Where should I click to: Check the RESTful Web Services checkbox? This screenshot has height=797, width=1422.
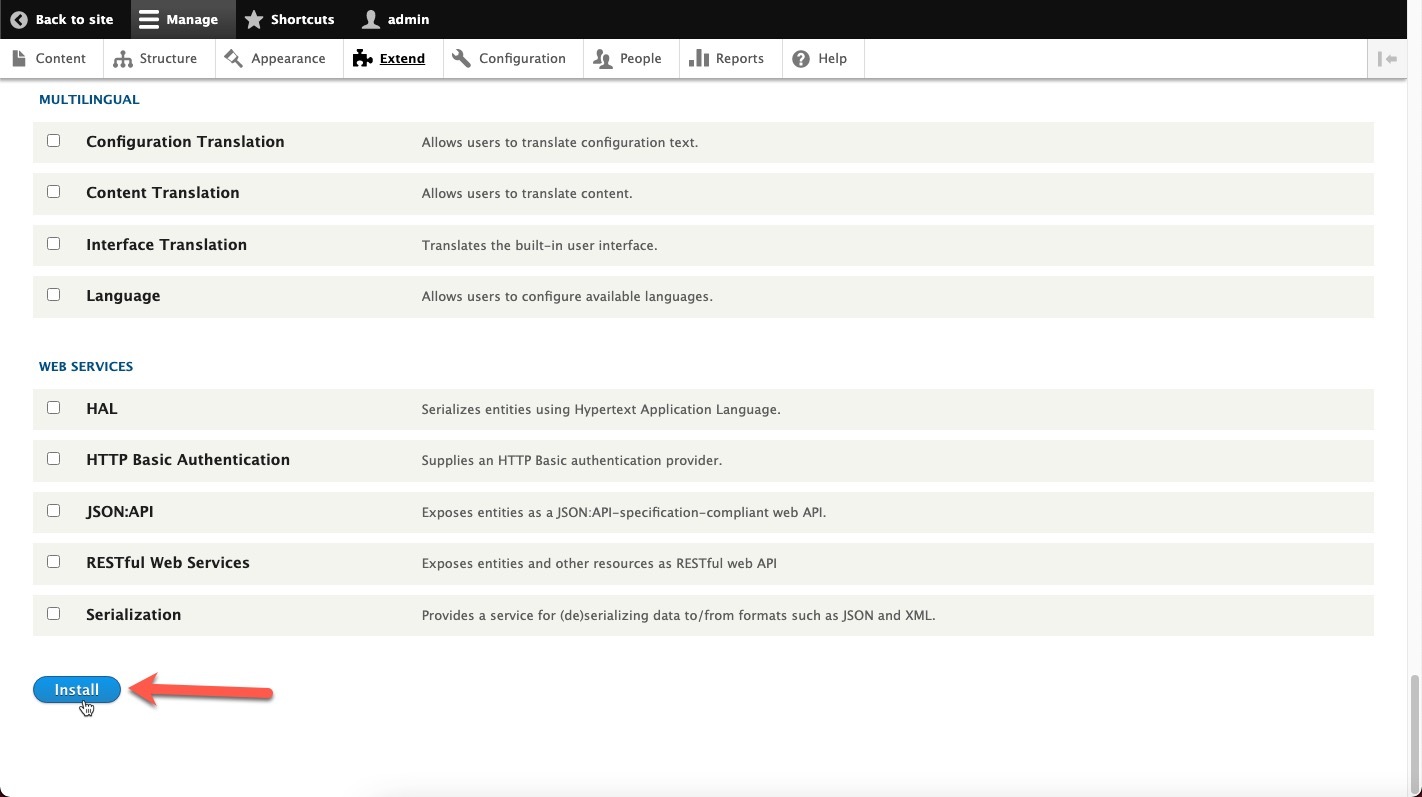pos(54,561)
